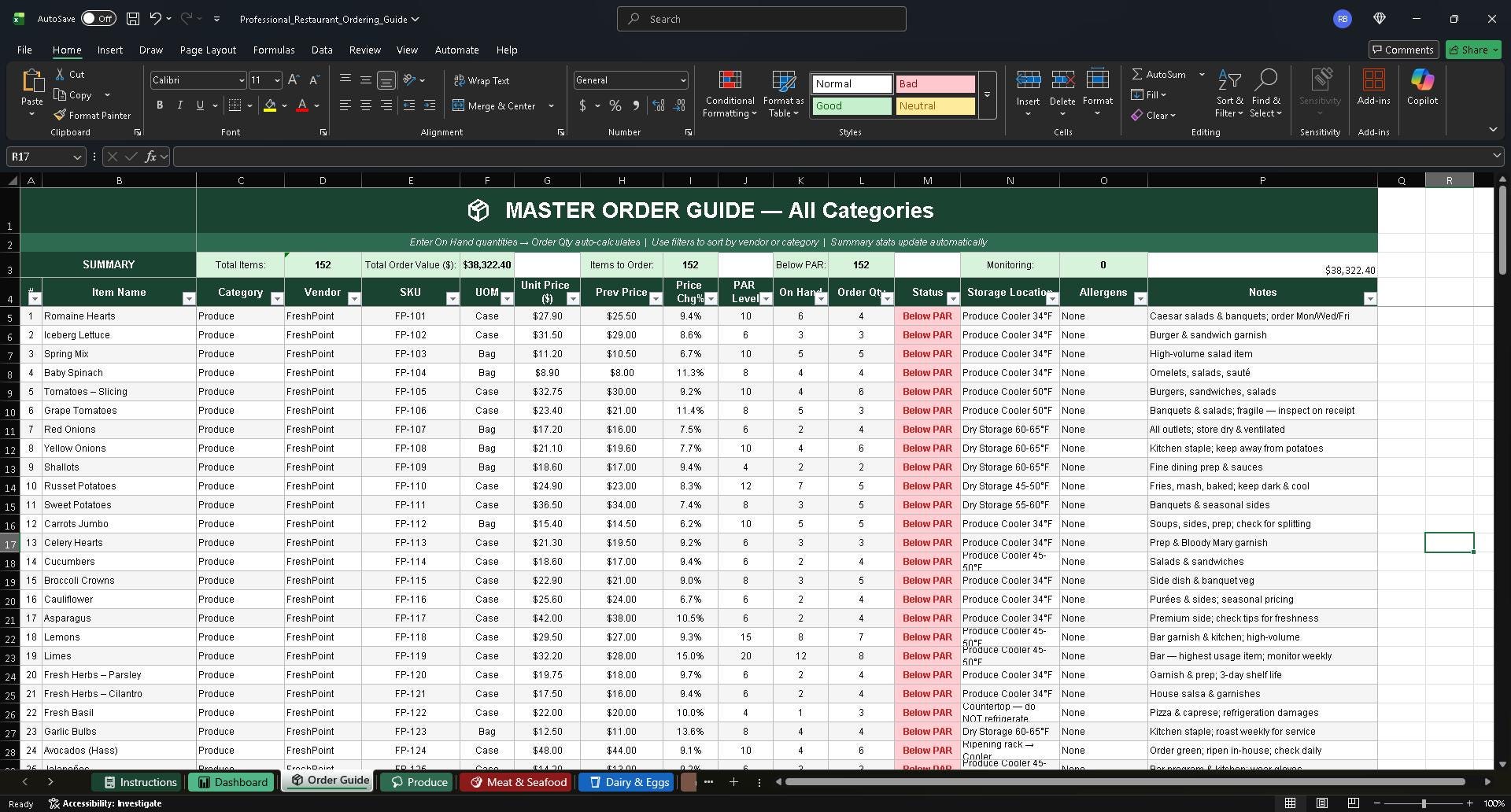Open Sort & Filter
The image size is (1511, 812).
(x=1229, y=94)
